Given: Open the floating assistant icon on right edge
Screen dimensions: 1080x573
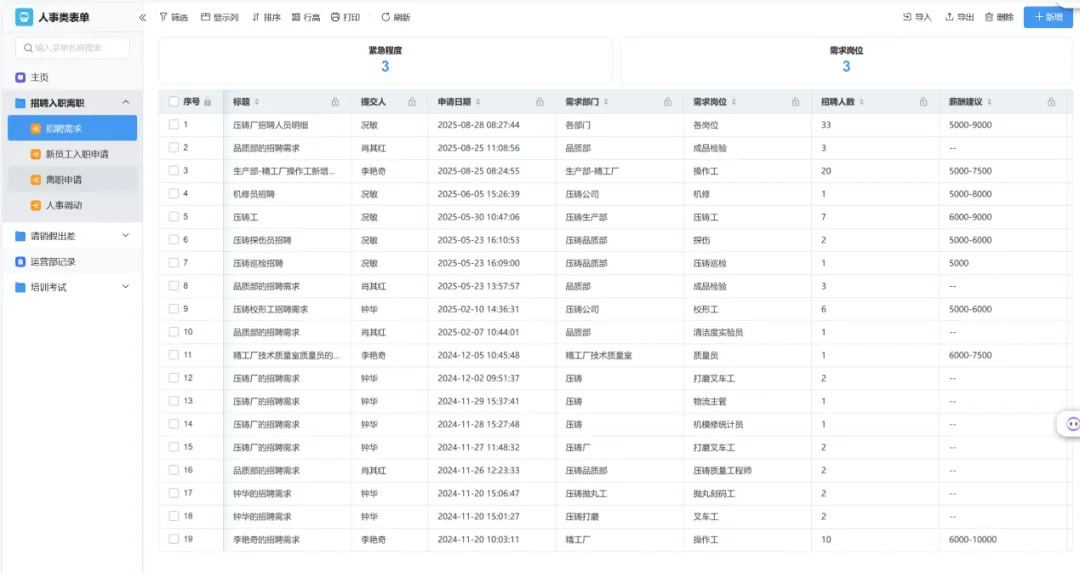Looking at the screenshot, I should tap(1071, 423).
